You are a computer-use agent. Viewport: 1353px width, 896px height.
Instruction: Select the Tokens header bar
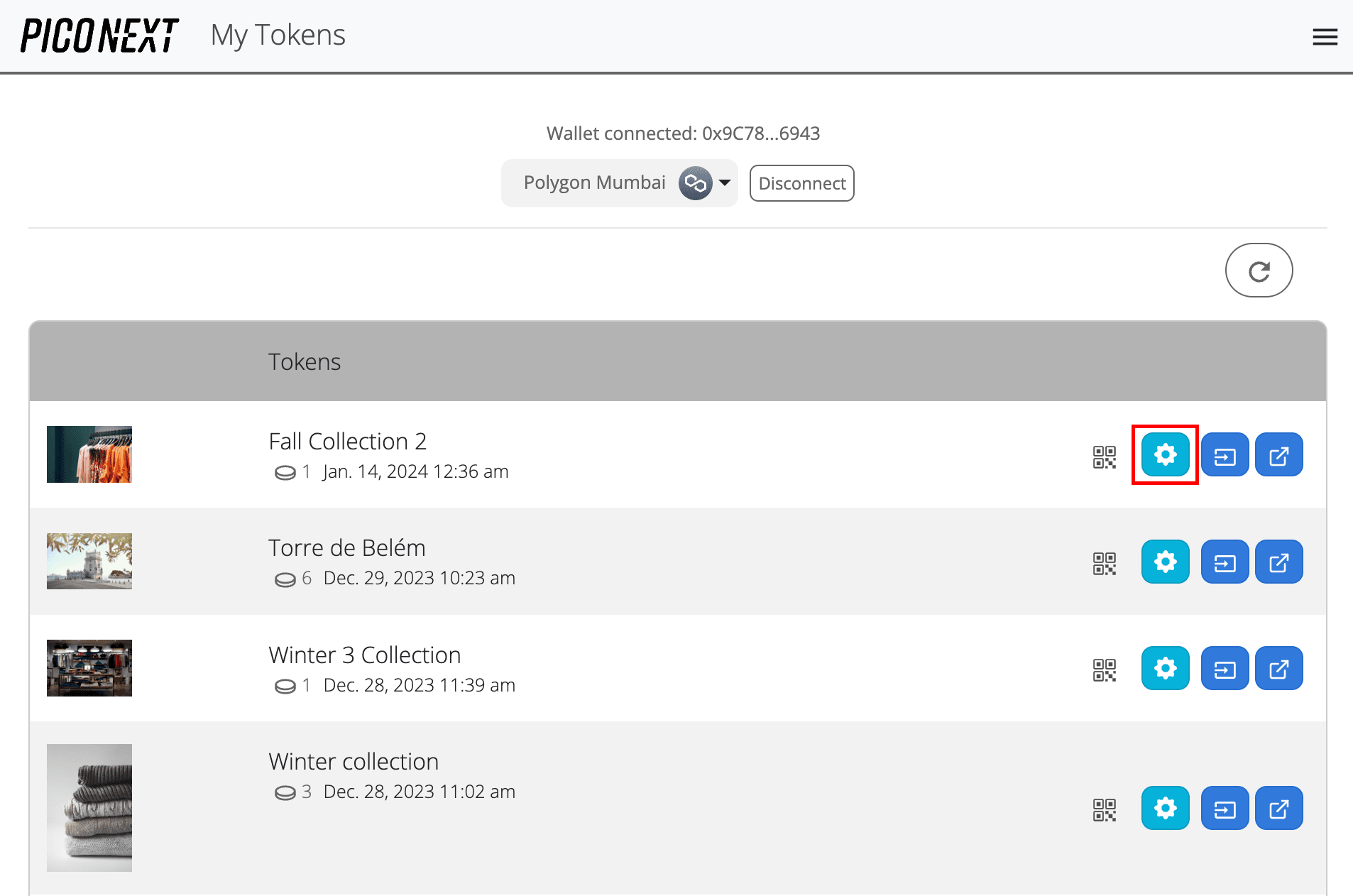305,361
